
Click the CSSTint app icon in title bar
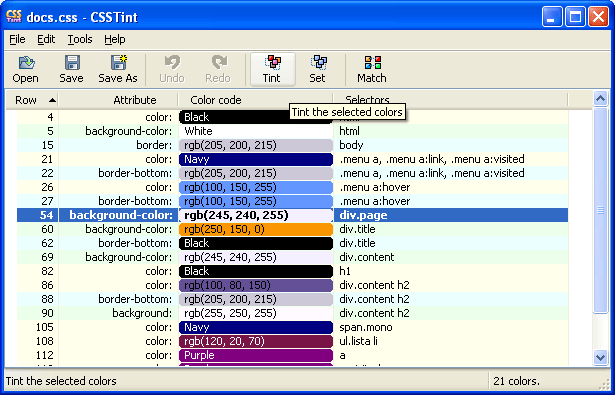(13, 17)
